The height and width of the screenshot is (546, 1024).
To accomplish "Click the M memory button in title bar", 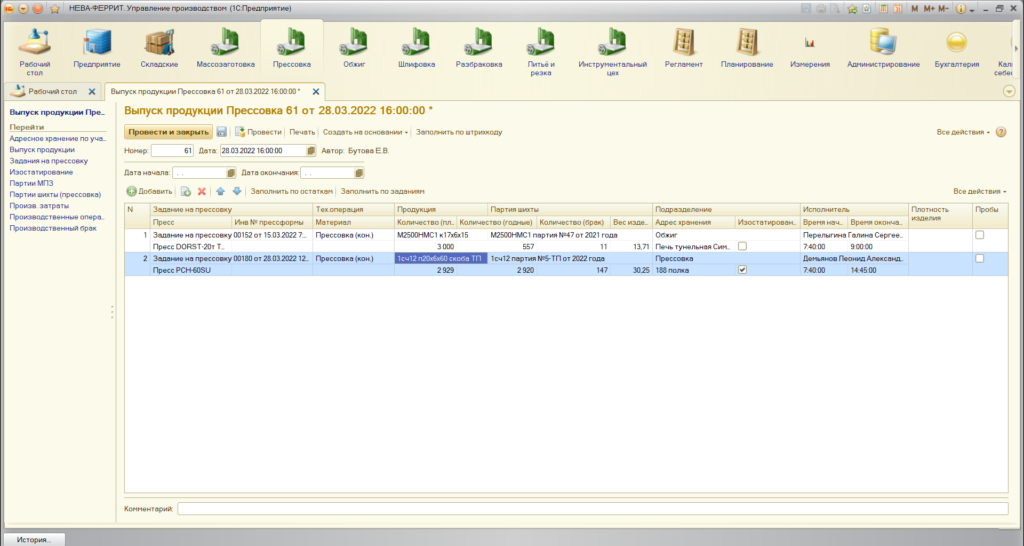I will click(x=914, y=8).
